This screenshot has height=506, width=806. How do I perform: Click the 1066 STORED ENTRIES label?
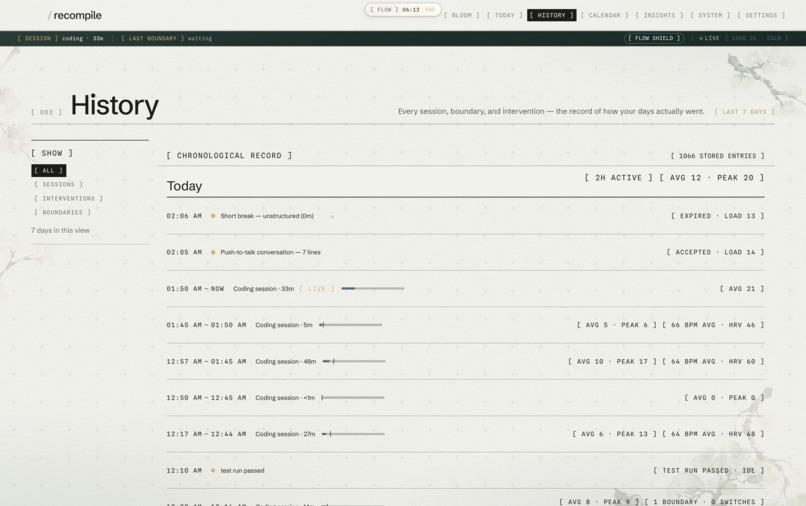pos(718,156)
